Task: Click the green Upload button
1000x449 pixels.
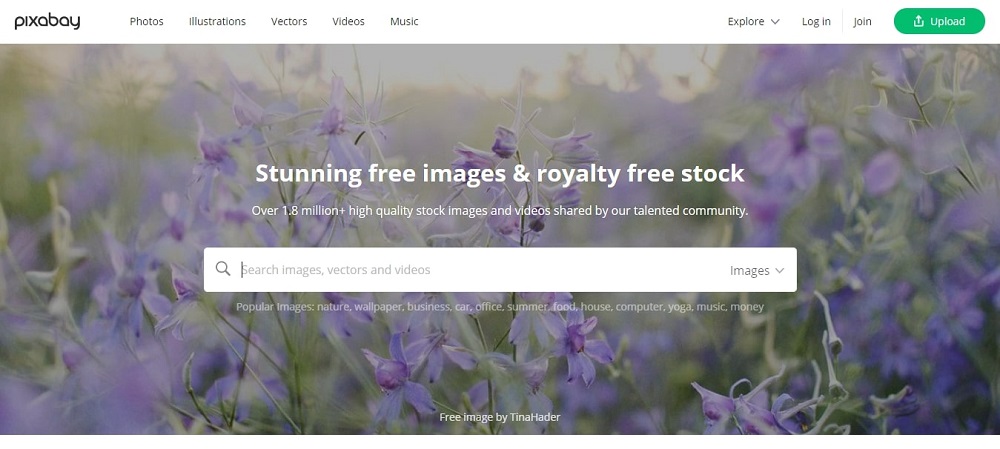Action: click(x=939, y=21)
